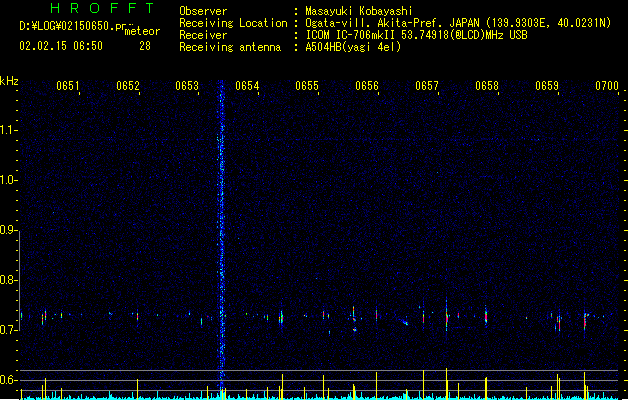
Task: Click the 0.8 kHz frequency label
Action: pyautogui.click(x=8, y=280)
